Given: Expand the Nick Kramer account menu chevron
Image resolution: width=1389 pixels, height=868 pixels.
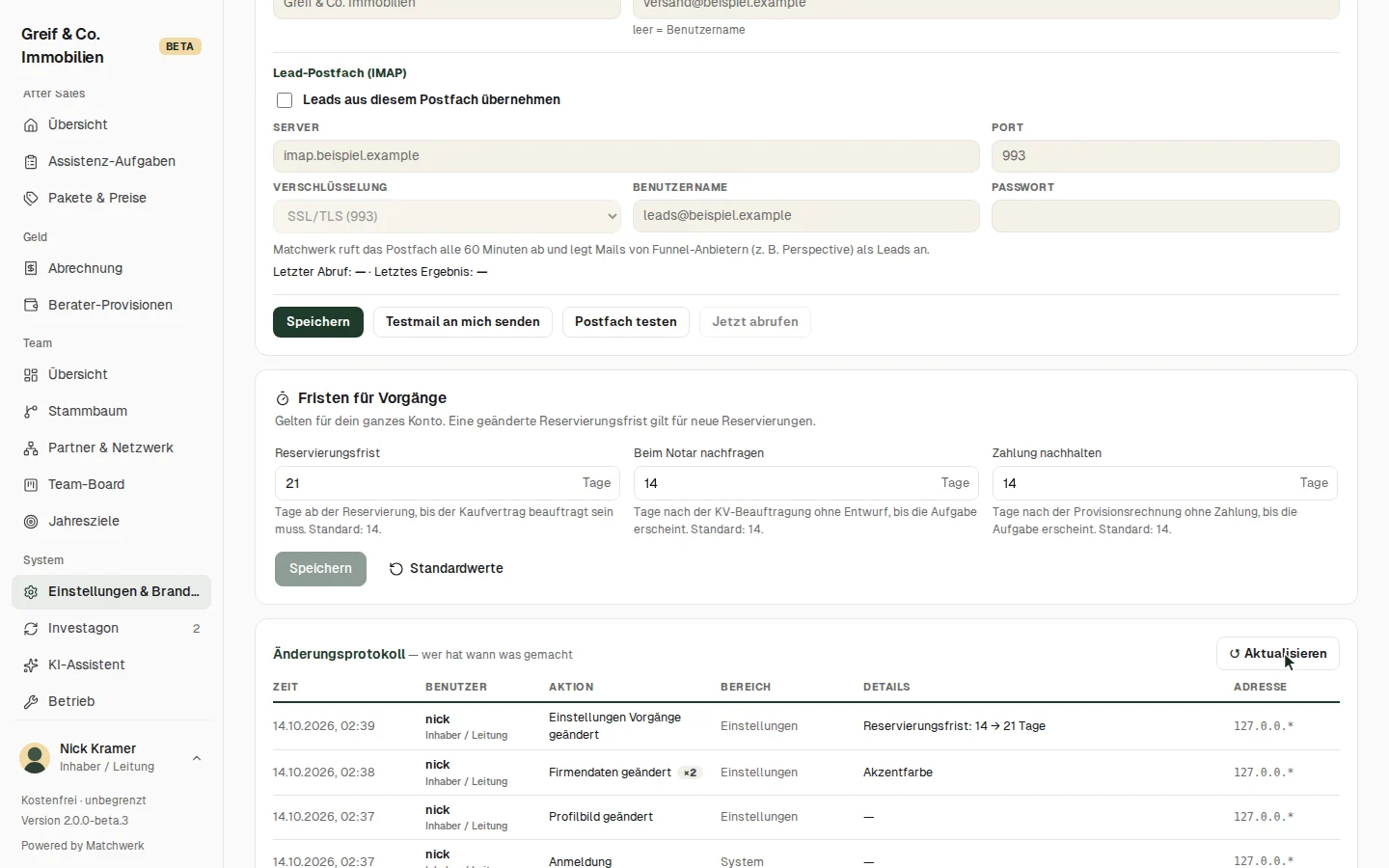Looking at the screenshot, I should [197, 758].
